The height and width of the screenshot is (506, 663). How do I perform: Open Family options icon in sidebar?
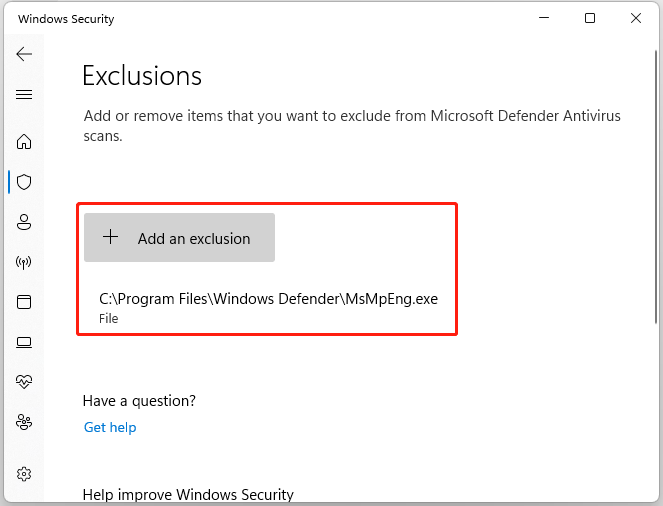click(24, 422)
